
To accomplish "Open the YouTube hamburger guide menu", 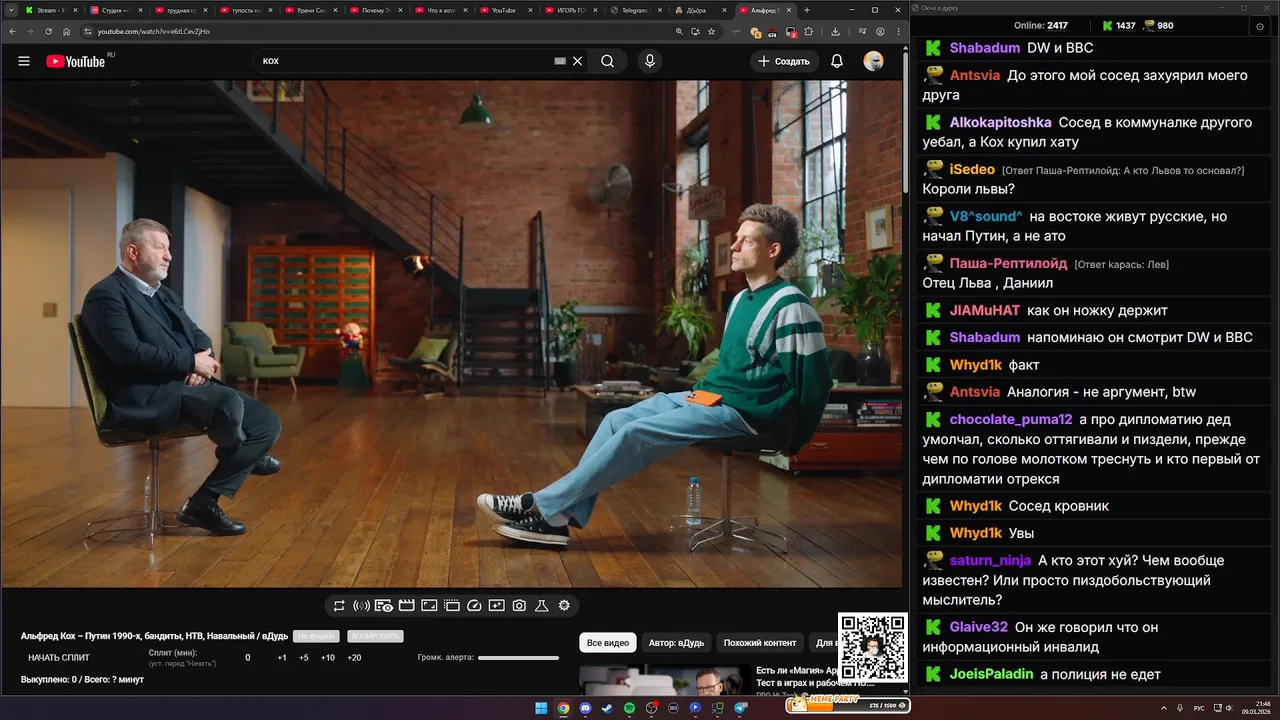I will coord(23,61).
